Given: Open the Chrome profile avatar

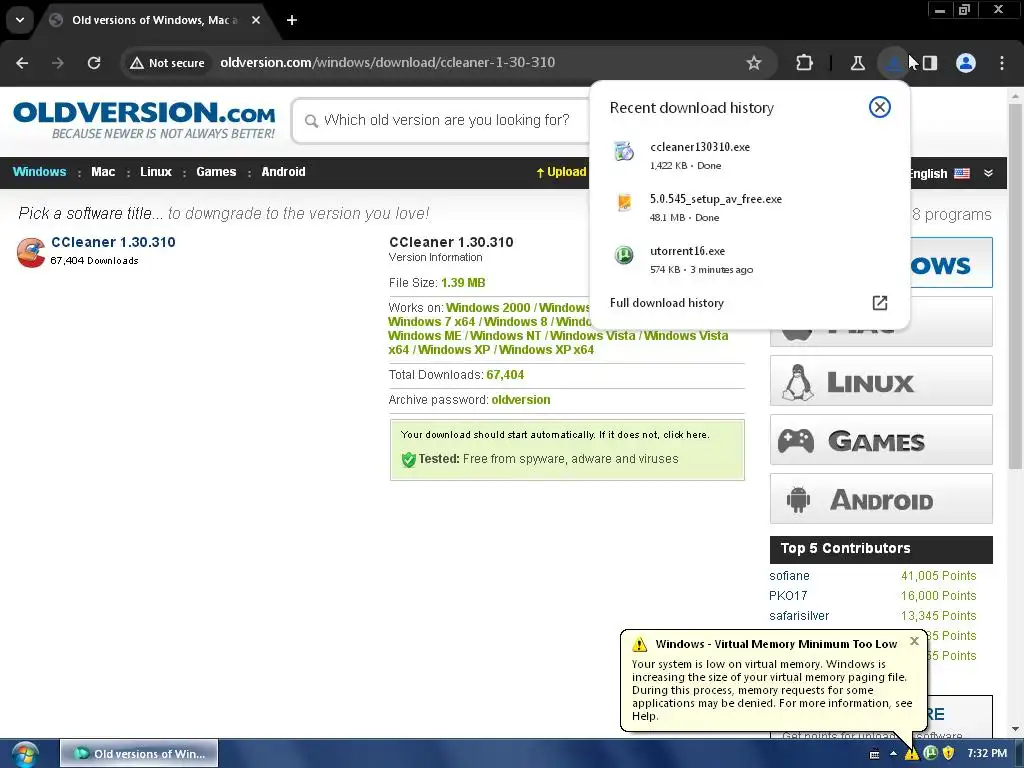Looking at the screenshot, I should tap(966, 63).
